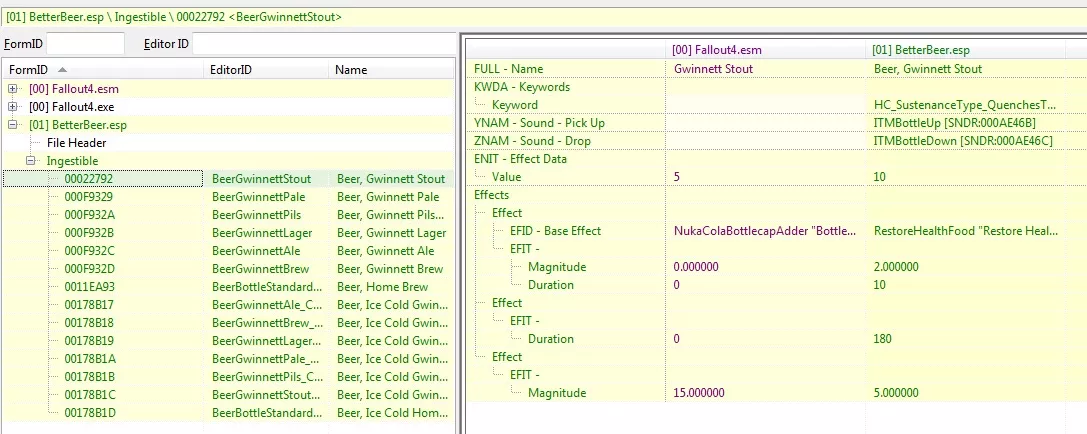Select record 00022792 BeerGwinnettStout
This screenshot has width=1087, height=434.
tap(229, 179)
